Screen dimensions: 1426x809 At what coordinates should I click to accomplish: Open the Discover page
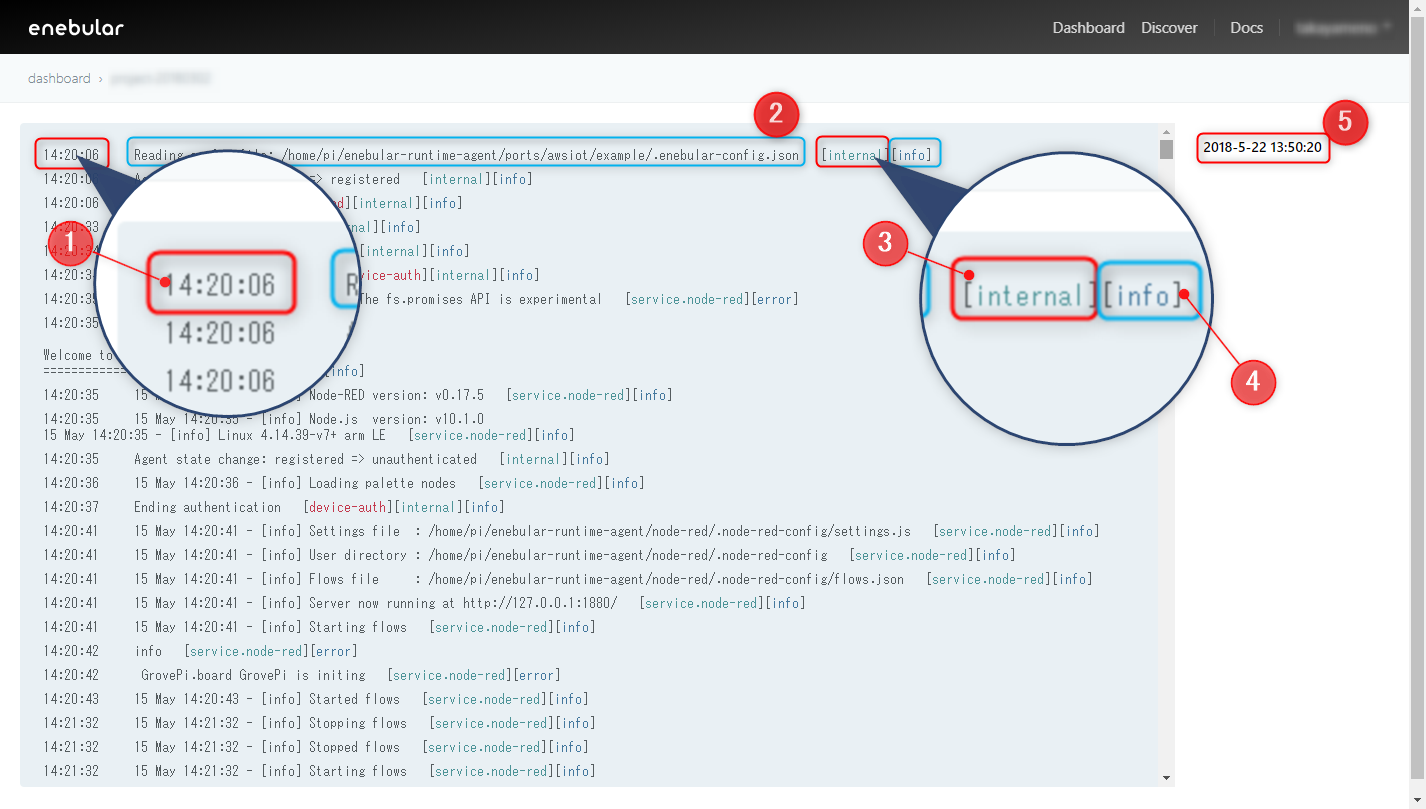point(1168,27)
